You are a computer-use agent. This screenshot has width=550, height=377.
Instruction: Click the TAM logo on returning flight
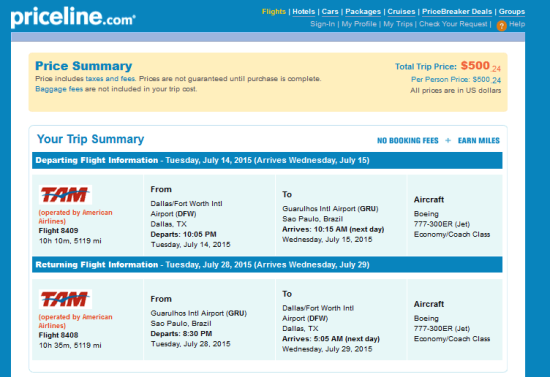click(65, 299)
